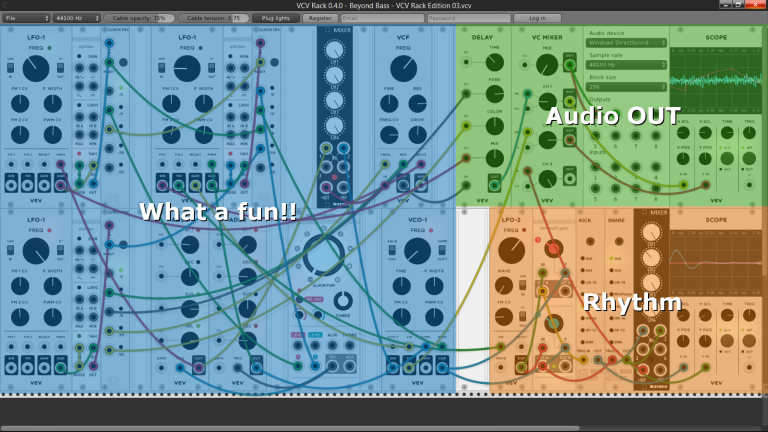Click the CH1 knob on the orange MIXER
768x432 pixels.
pyautogui.click(x=651, y=233)
